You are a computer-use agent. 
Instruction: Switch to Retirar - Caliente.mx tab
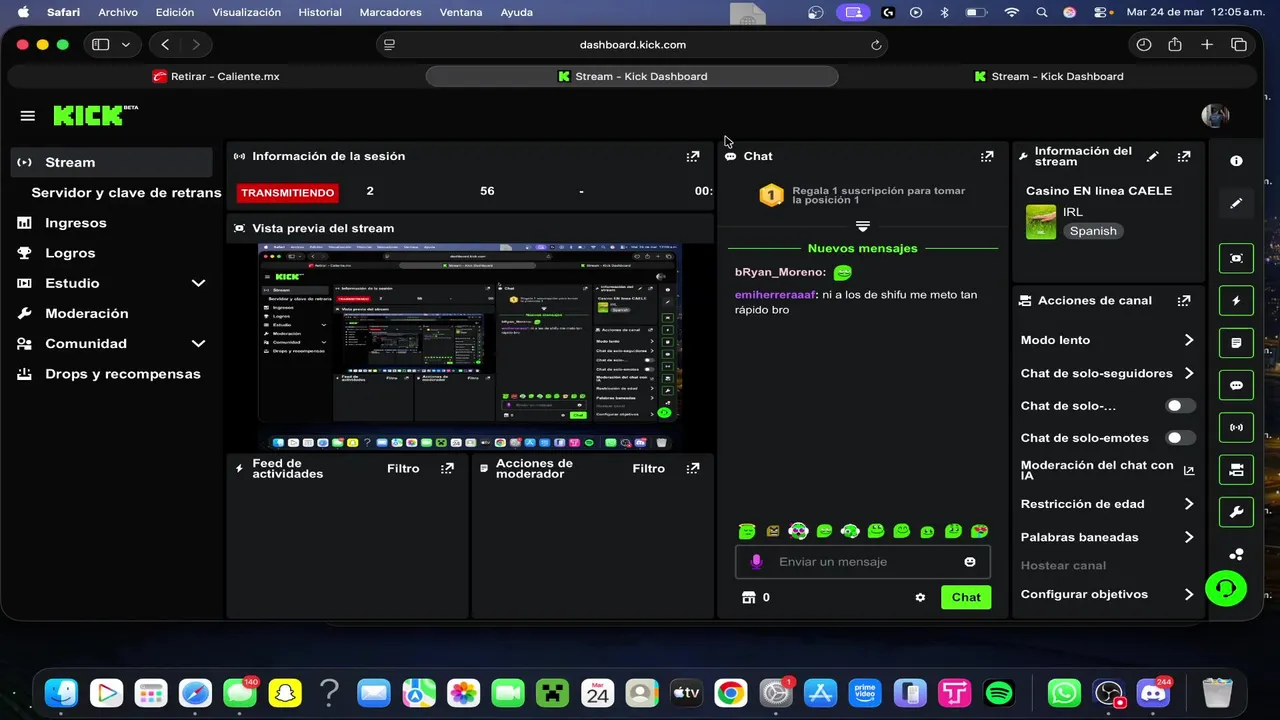(216, 76)
